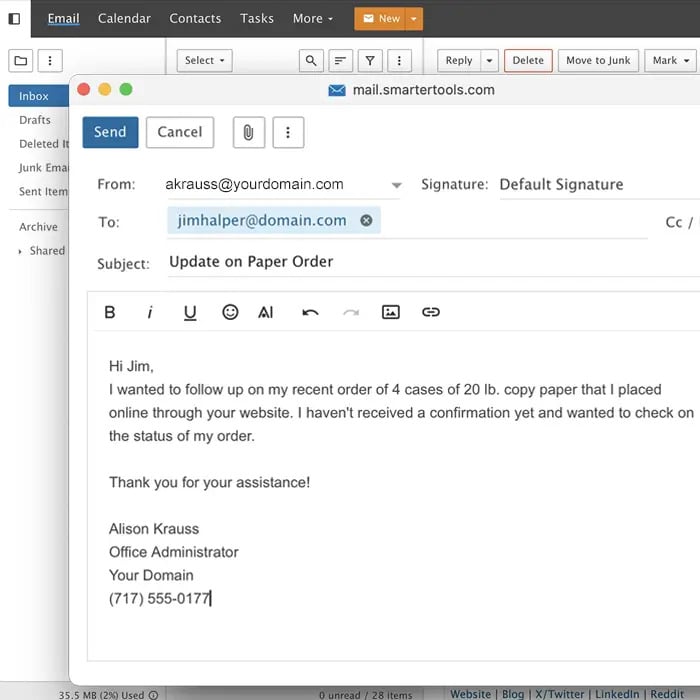Viewport: 700px width, 700px height.
Task: Cancel the email draft
Action: pos(180,132)
